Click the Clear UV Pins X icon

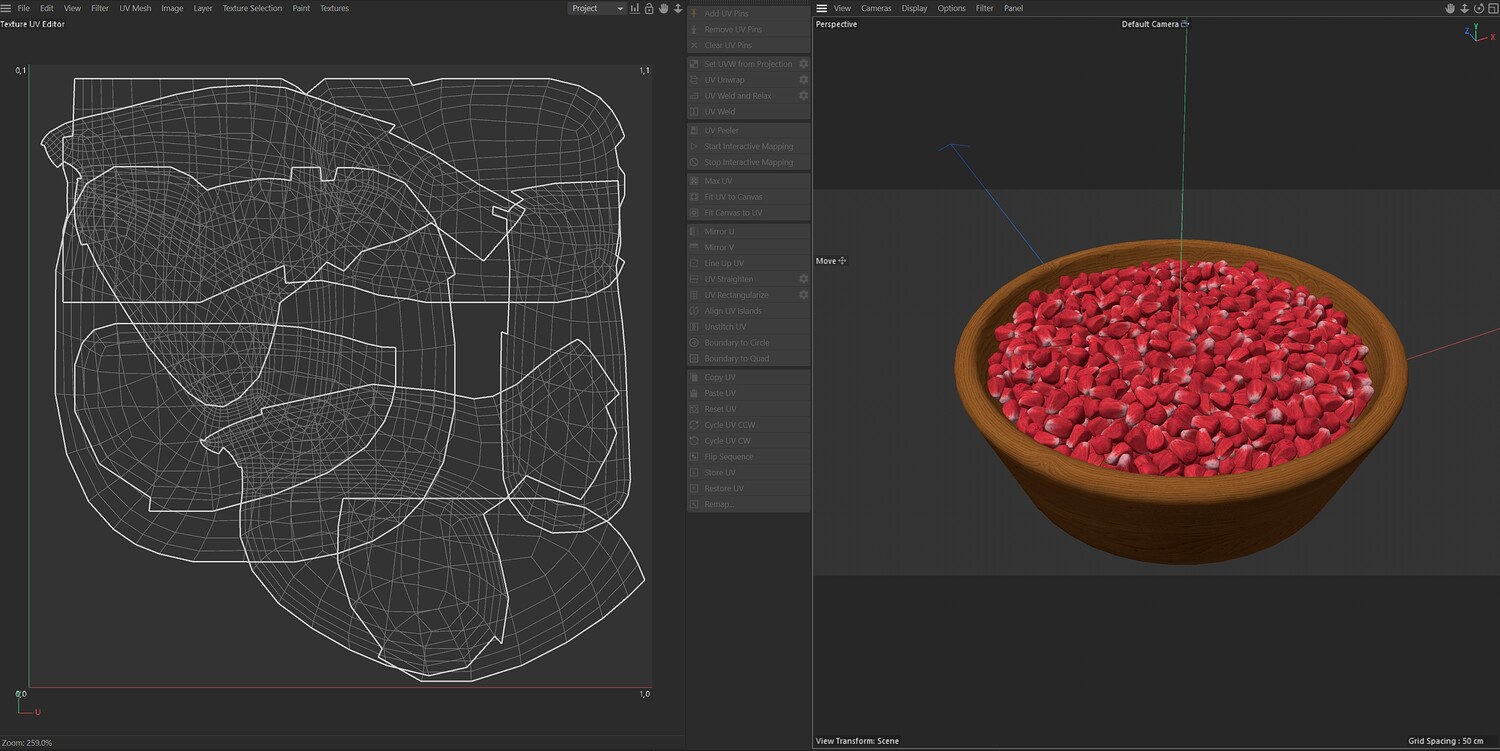694,45
